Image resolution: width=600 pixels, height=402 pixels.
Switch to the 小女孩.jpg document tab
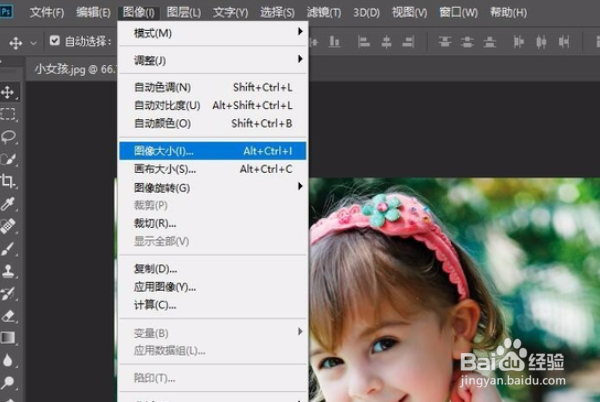[73, 69]
